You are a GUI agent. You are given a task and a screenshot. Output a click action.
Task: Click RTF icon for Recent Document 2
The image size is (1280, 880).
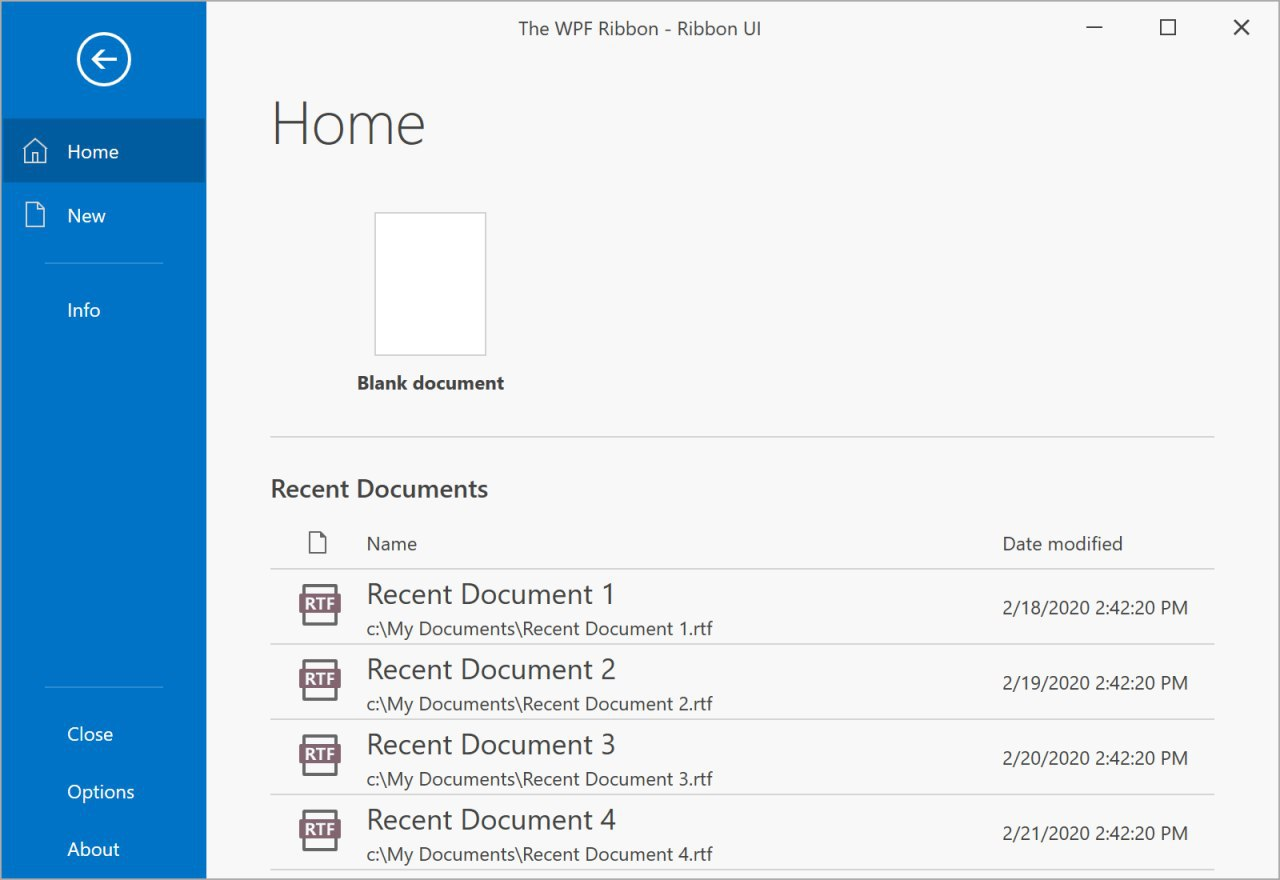(x=320, y=680)
